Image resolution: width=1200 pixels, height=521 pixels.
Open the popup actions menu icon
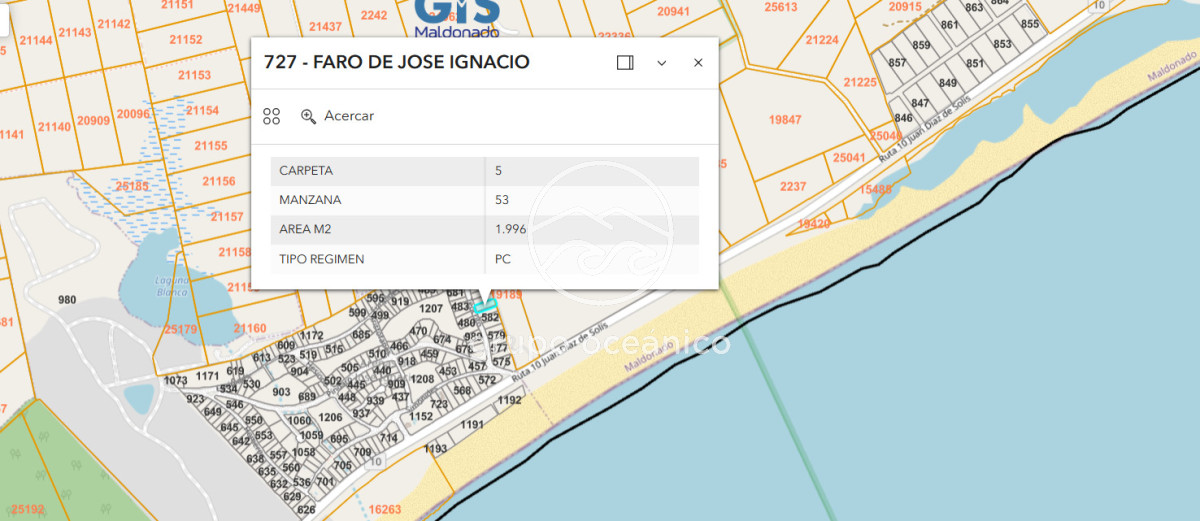coord(271,116)
